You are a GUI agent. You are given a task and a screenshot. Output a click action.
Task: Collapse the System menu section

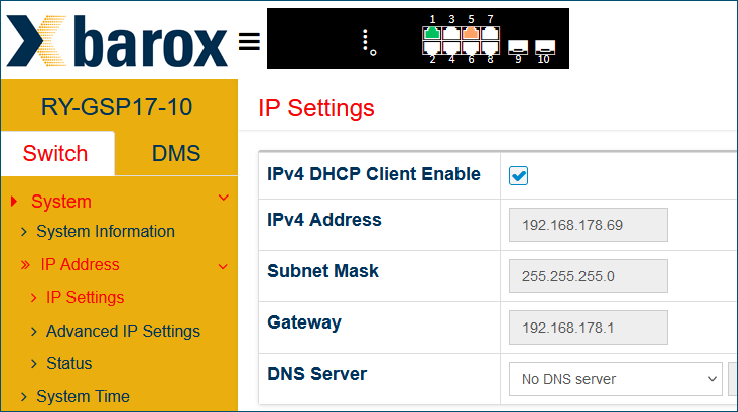(x=223, y=199)
